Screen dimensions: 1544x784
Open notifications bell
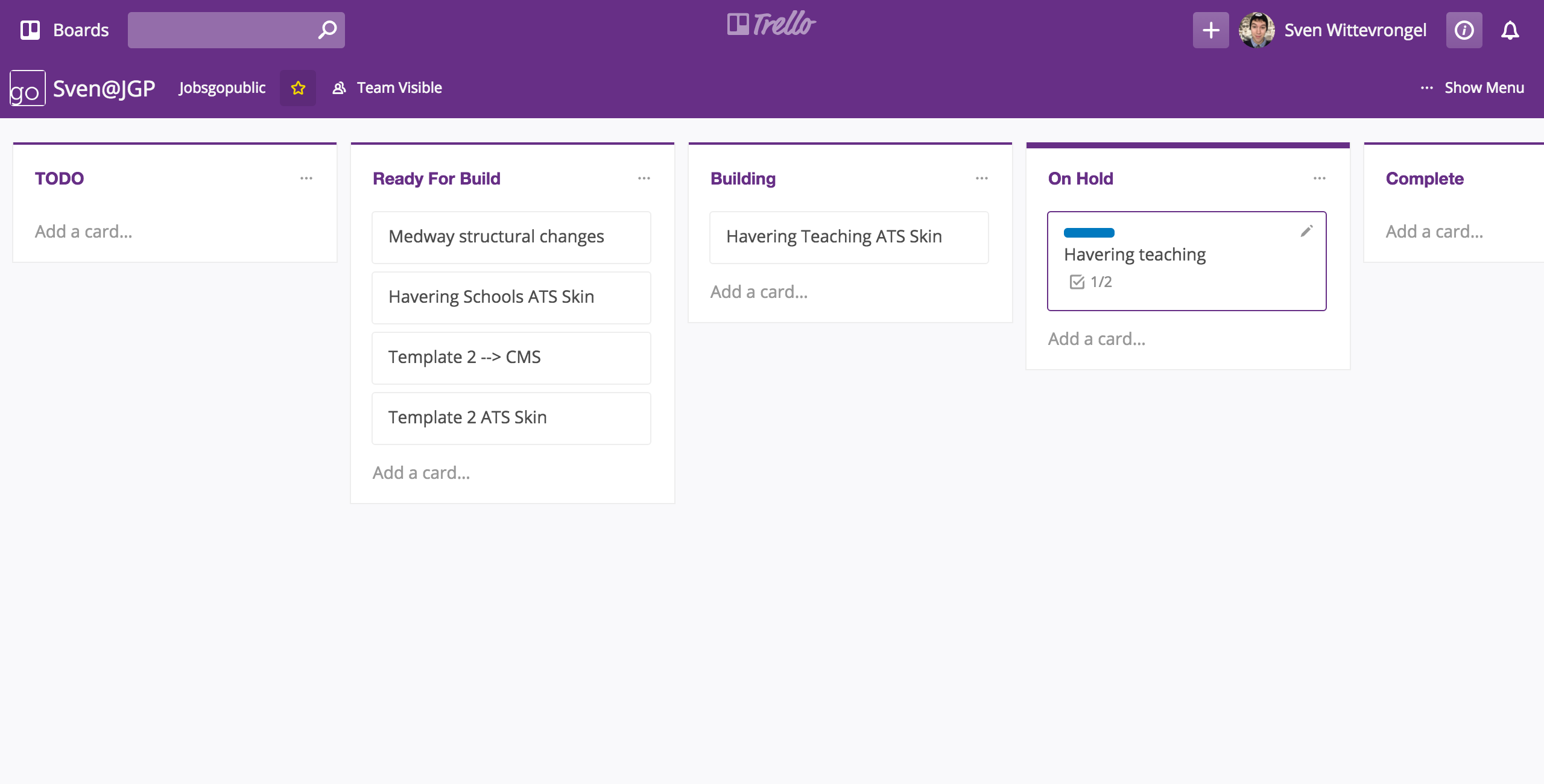coord(1510,30)
